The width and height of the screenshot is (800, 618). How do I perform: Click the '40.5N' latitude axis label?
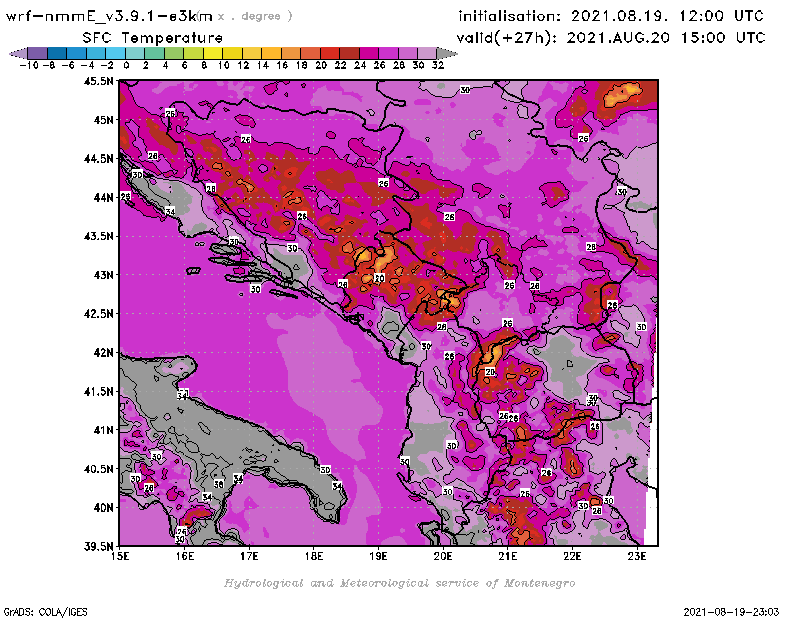click(x=98, y=469)
